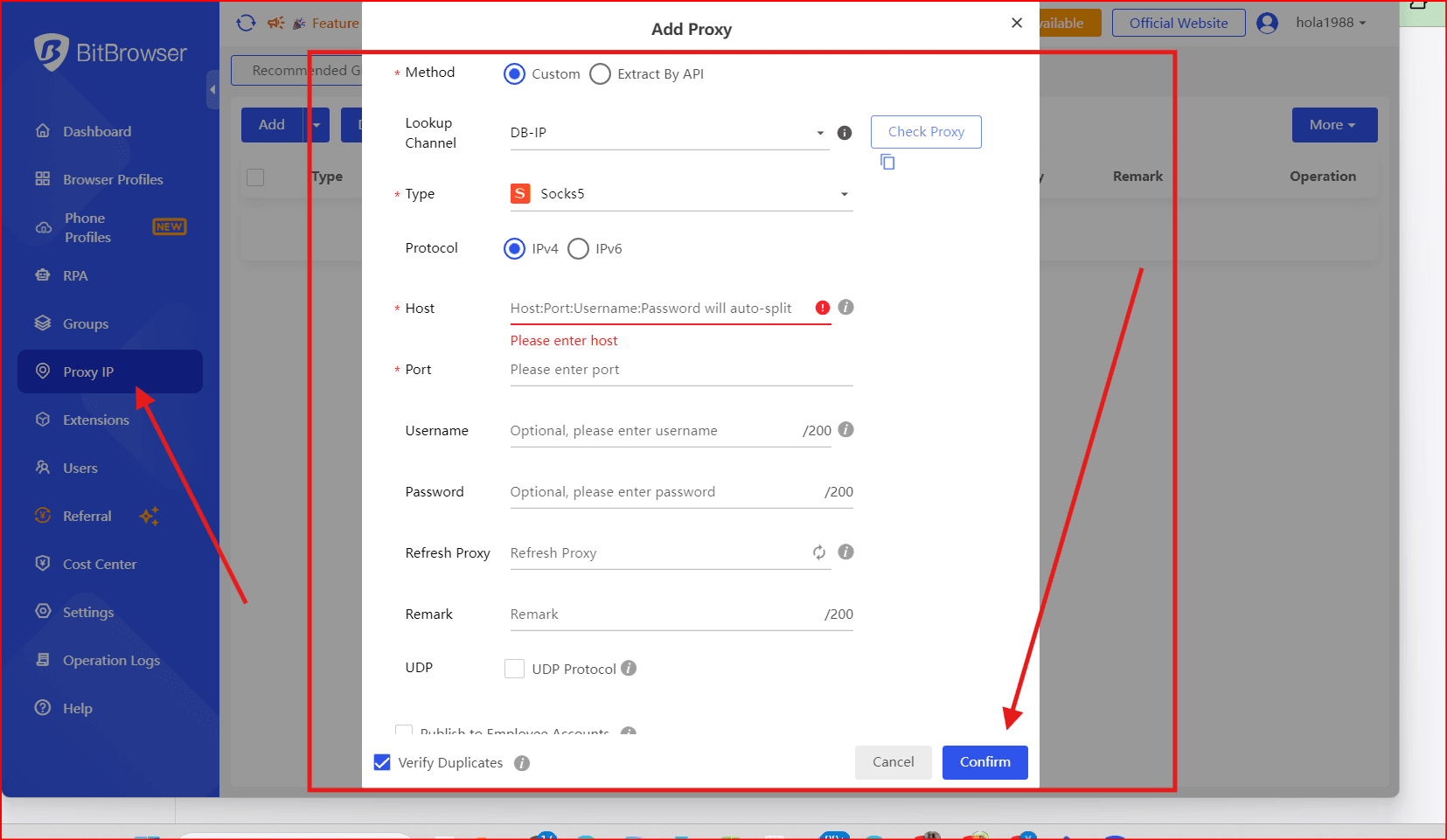1447x840 pixels.
Task: Enable the UDP Protocol checkbox
Action: [515, 669]
